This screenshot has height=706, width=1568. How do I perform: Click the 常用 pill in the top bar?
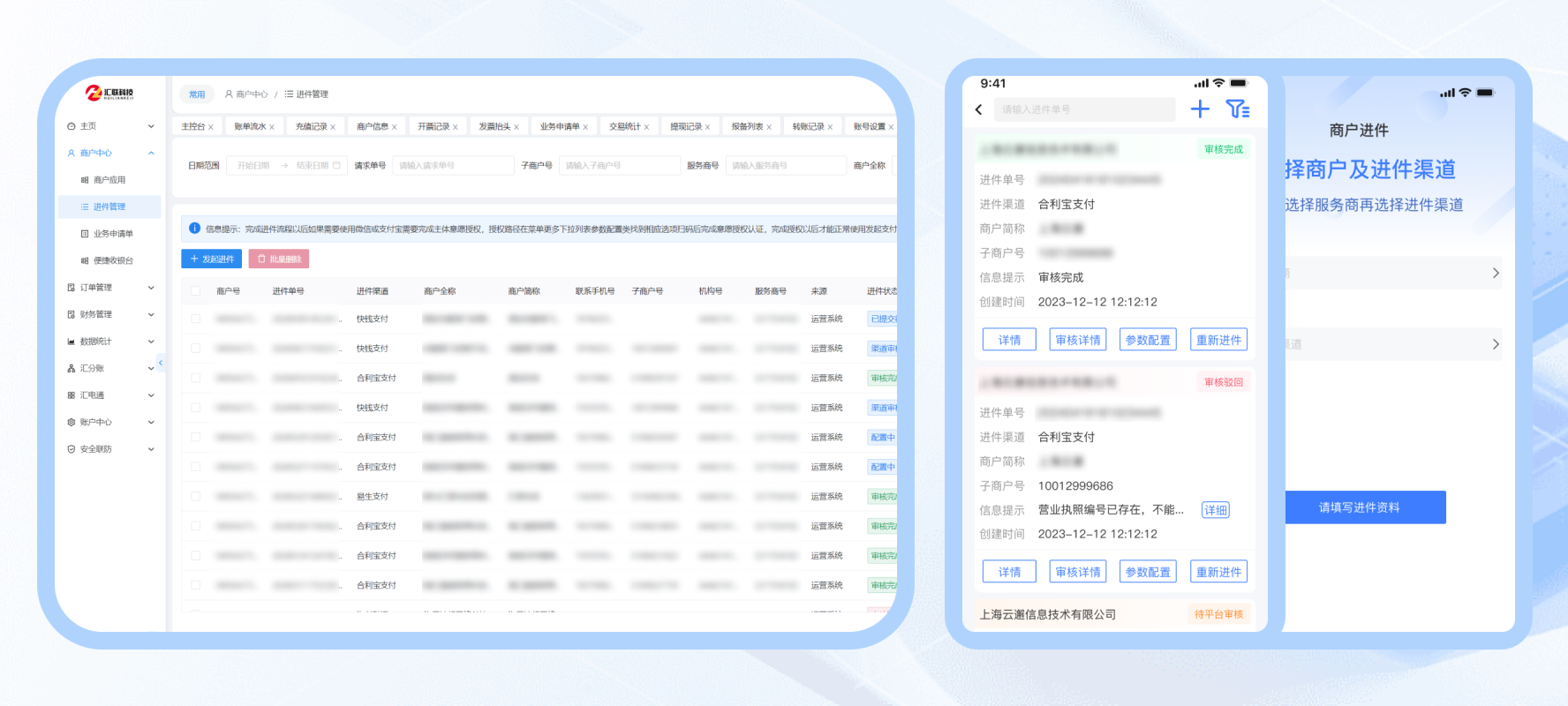pos(197,94)
